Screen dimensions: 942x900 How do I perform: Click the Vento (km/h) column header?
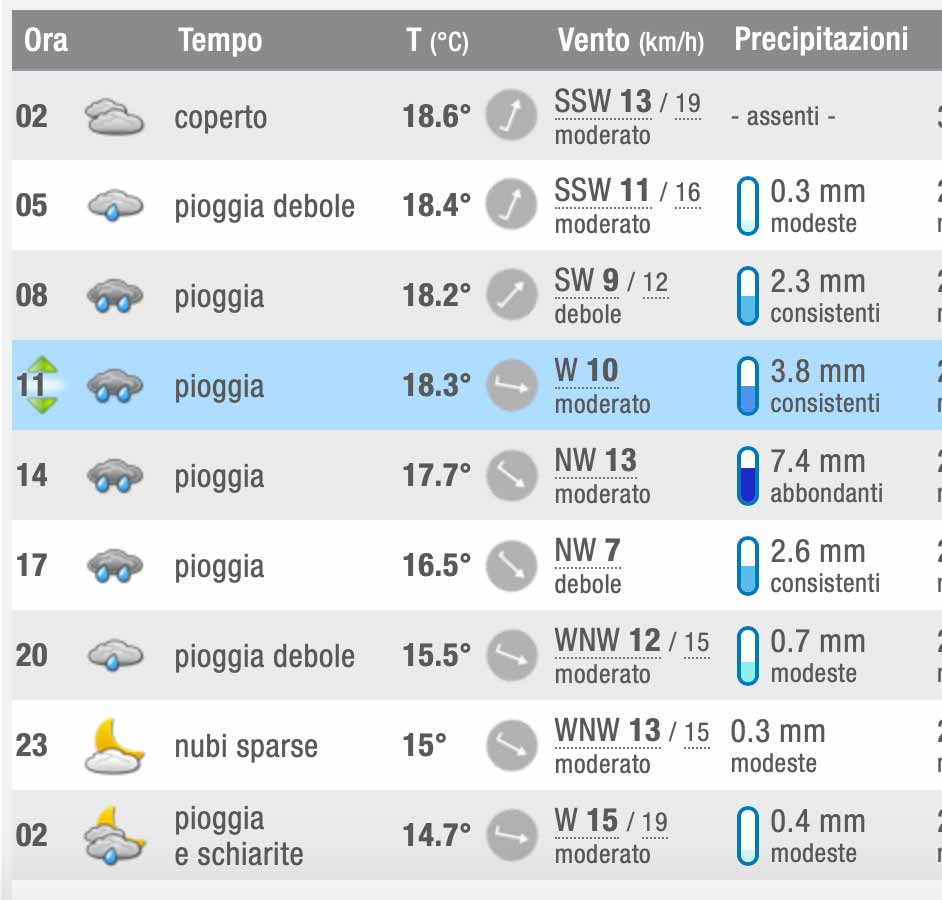630,41
